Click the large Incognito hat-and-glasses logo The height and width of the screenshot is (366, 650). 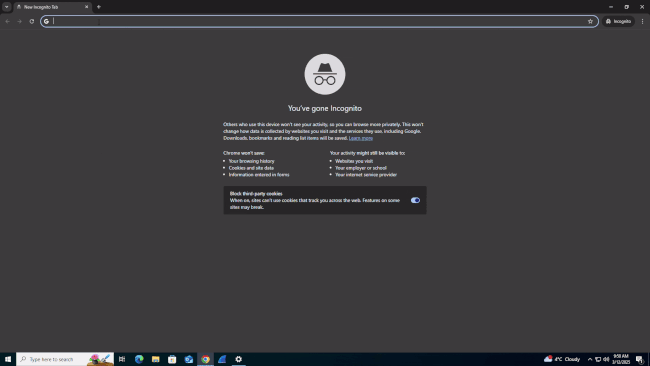click(x=325, y=74)
